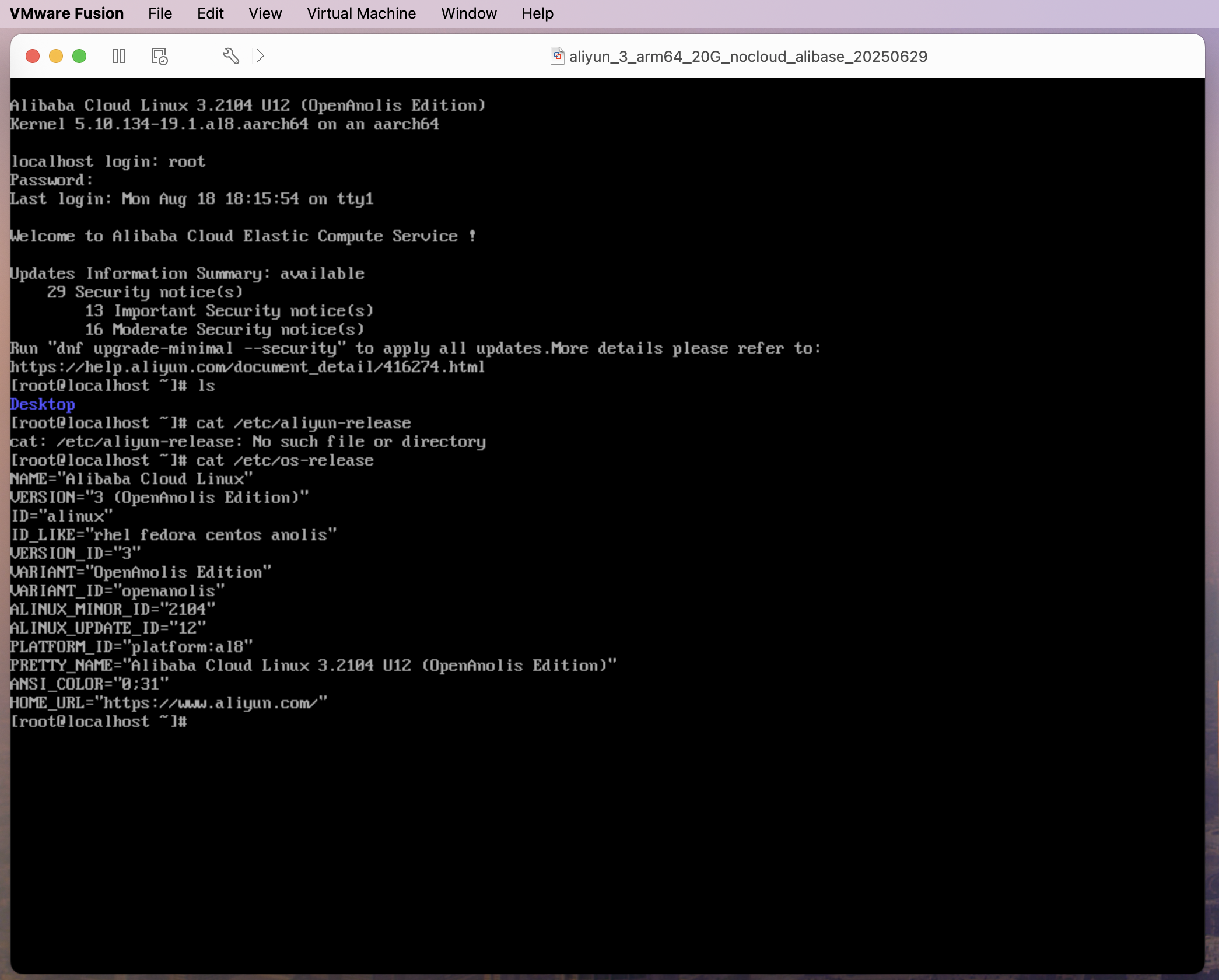Click the 'Last login: Mon Aug 18' line

[x=192, y=199]
